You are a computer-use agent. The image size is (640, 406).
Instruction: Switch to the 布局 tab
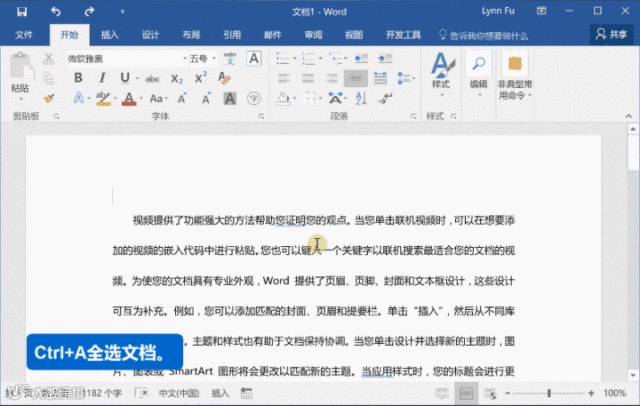coord(191,35)
